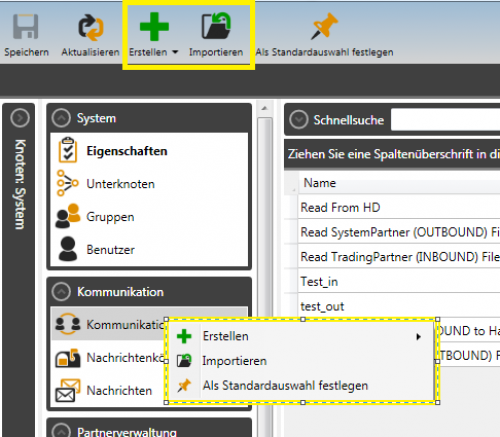Click the green plus Erstellen toolbar icon
500x437 pixels.
click(154, 26)
